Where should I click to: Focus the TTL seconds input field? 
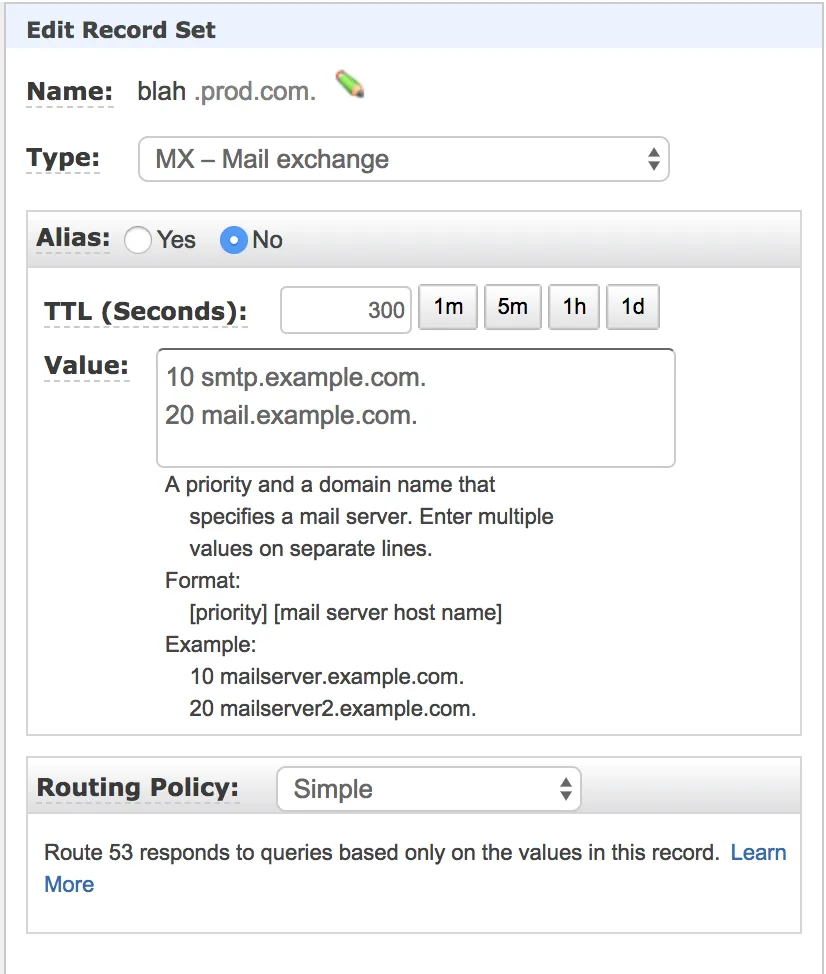click(x=346, y=310)
